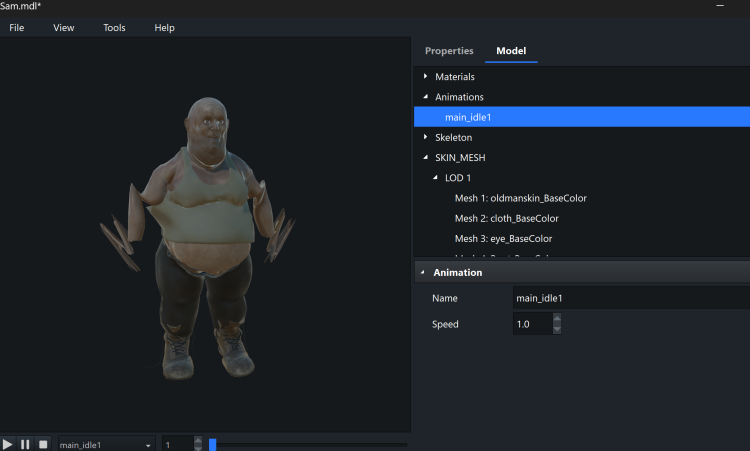Open the File menu
The width and height of the screenshot is (750, 451).
[17, 27]
